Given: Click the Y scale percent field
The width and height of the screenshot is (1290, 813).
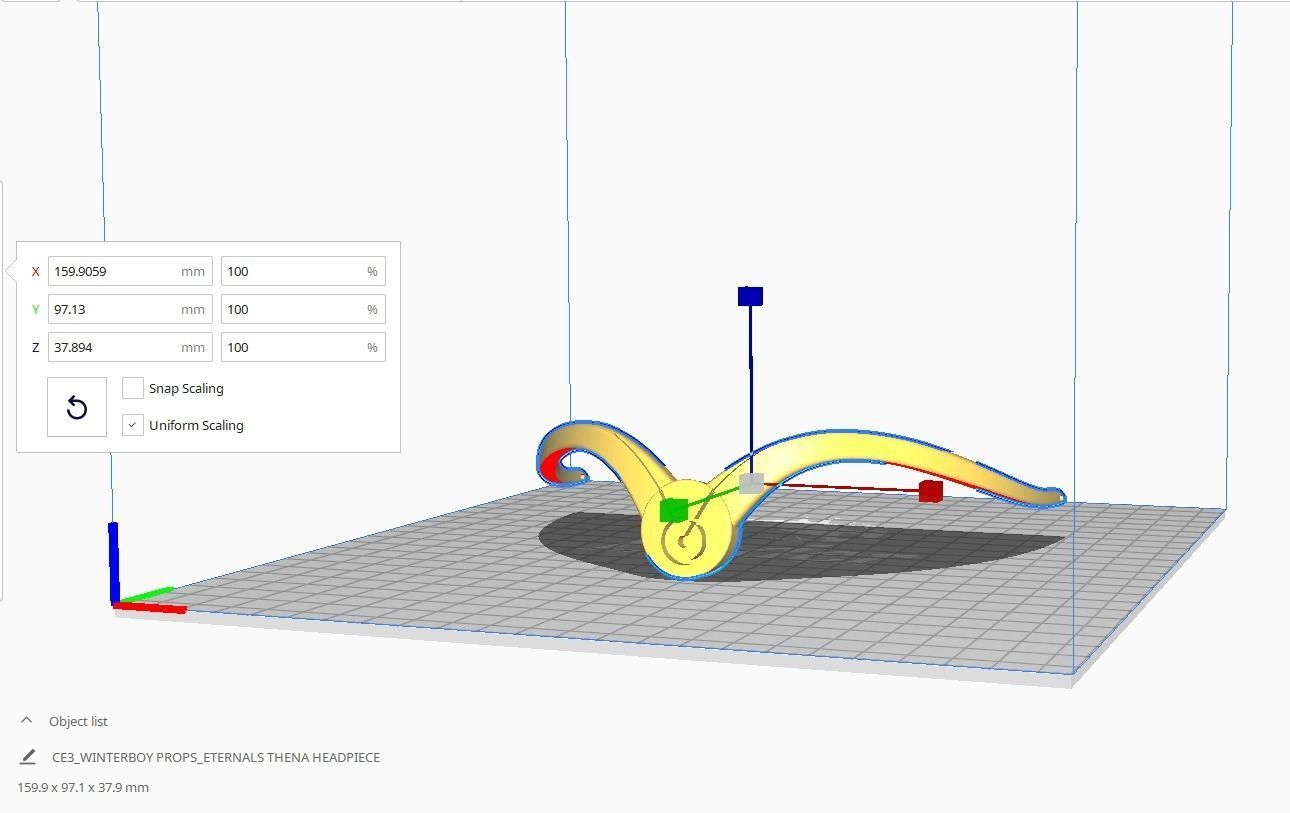Looking at the screenshot, I should pos(303,309).
